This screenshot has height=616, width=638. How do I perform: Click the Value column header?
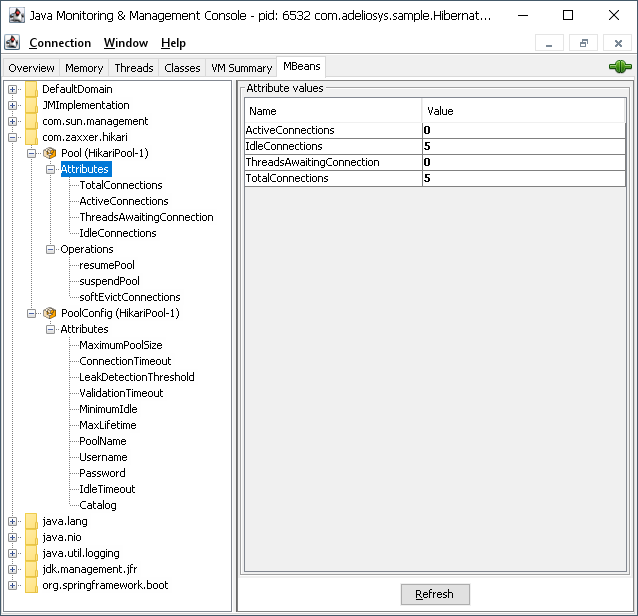click(x=524, y=111)
